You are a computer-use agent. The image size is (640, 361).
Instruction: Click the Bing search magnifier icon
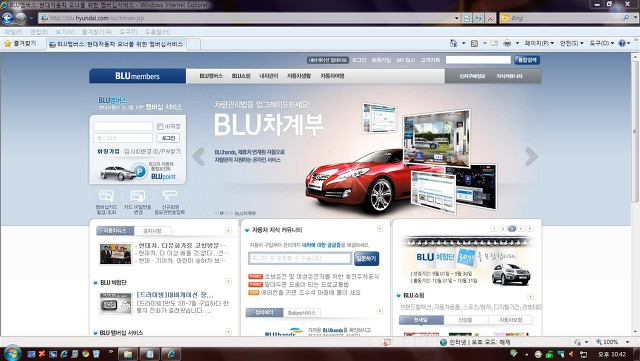(626, 18)
